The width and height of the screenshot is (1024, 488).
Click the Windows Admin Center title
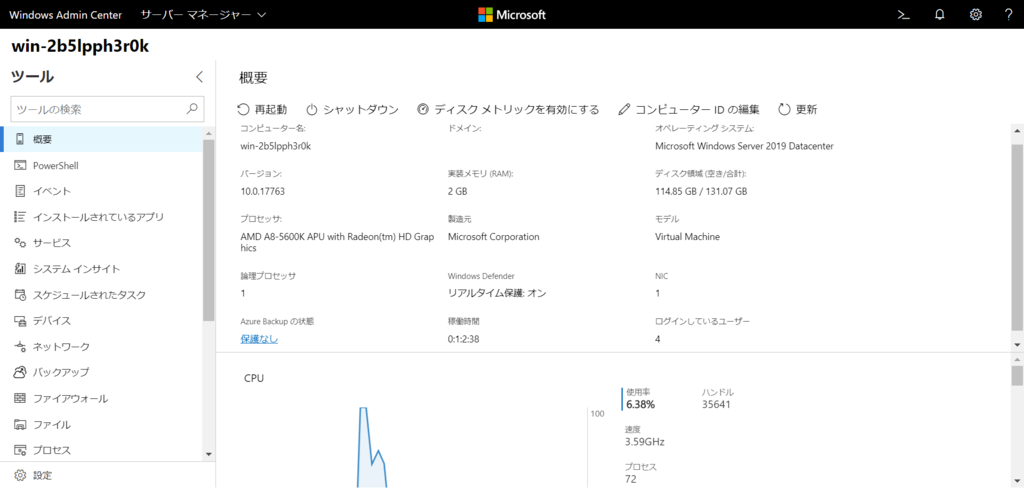(65, 14)
